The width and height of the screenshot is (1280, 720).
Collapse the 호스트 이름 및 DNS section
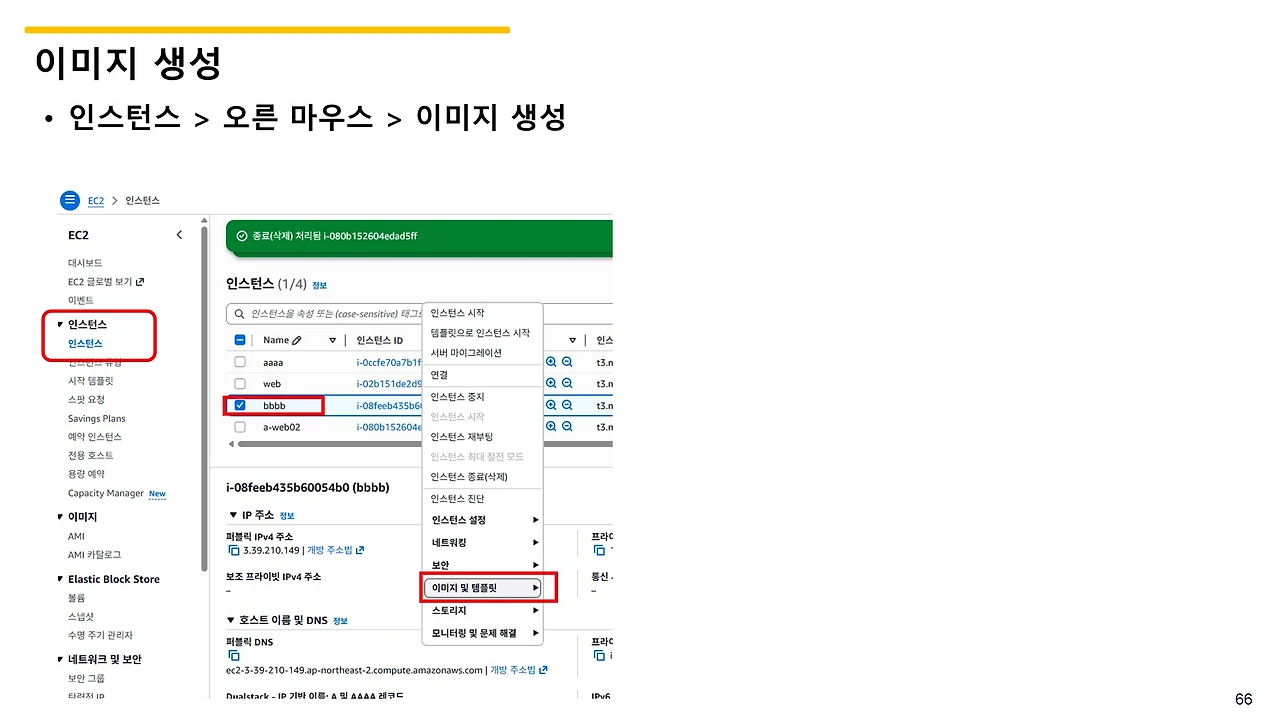pyautogui.click(x=233, y=620)
